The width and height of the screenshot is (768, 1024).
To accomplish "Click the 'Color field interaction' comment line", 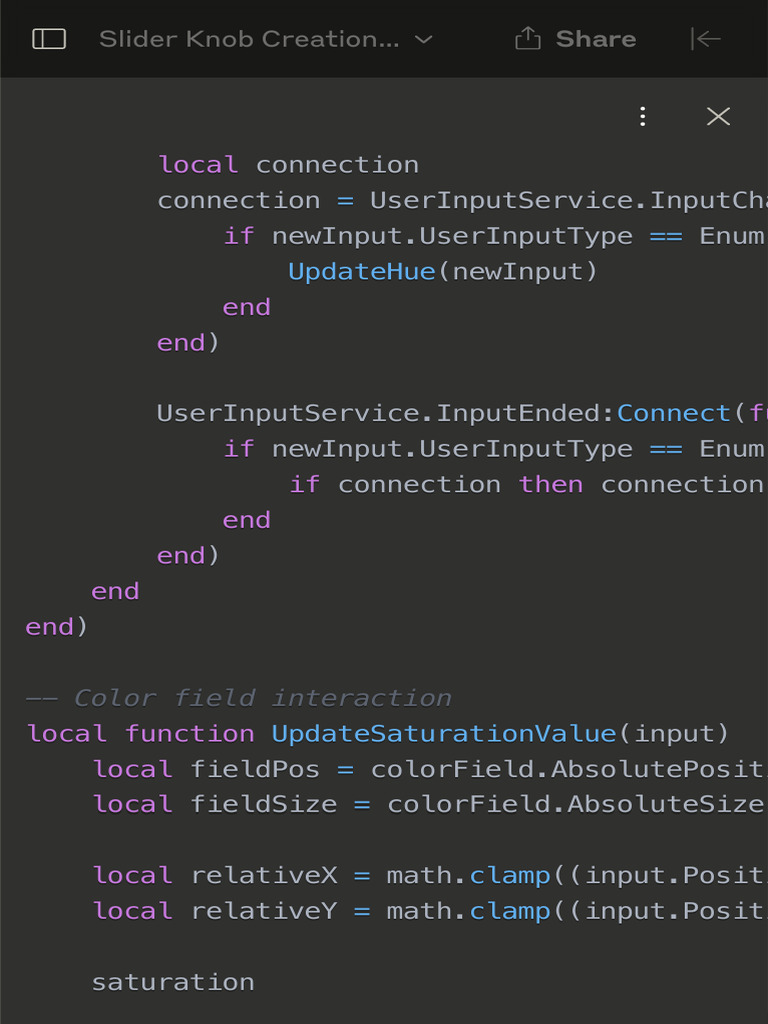I will point(263,697).
